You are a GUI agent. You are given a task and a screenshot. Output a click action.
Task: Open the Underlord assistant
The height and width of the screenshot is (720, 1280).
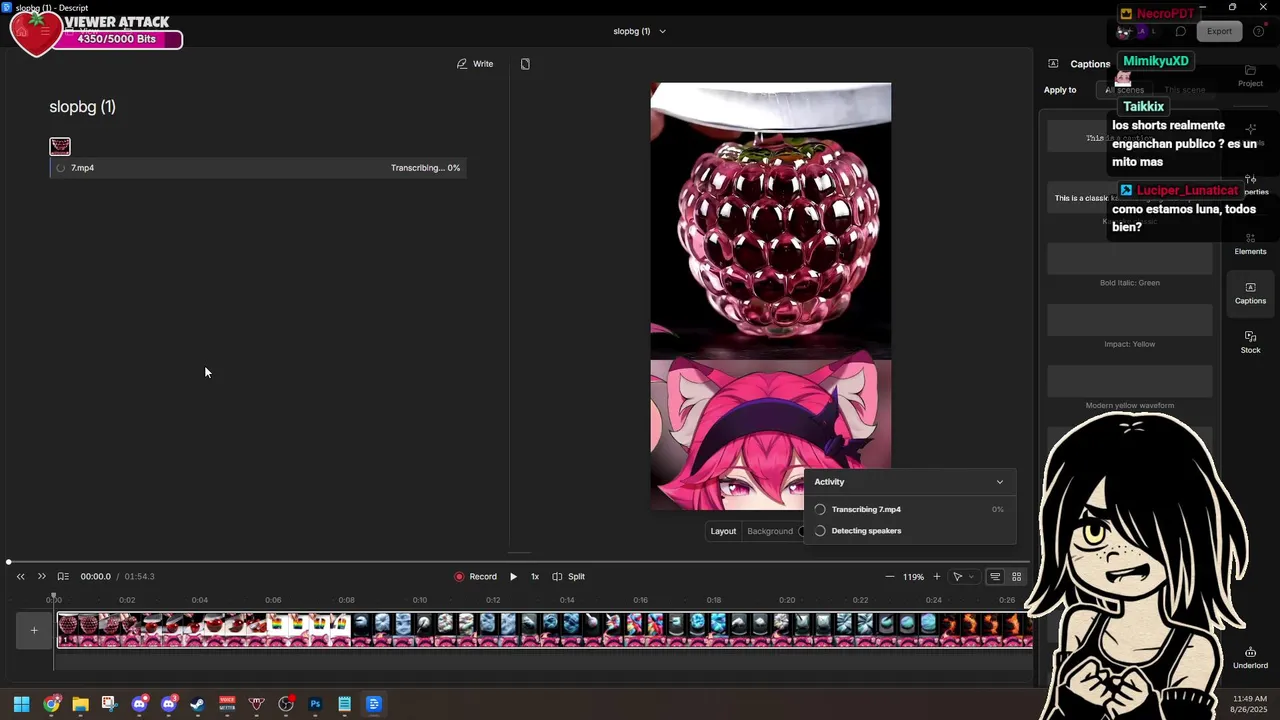coord(1250,657)
